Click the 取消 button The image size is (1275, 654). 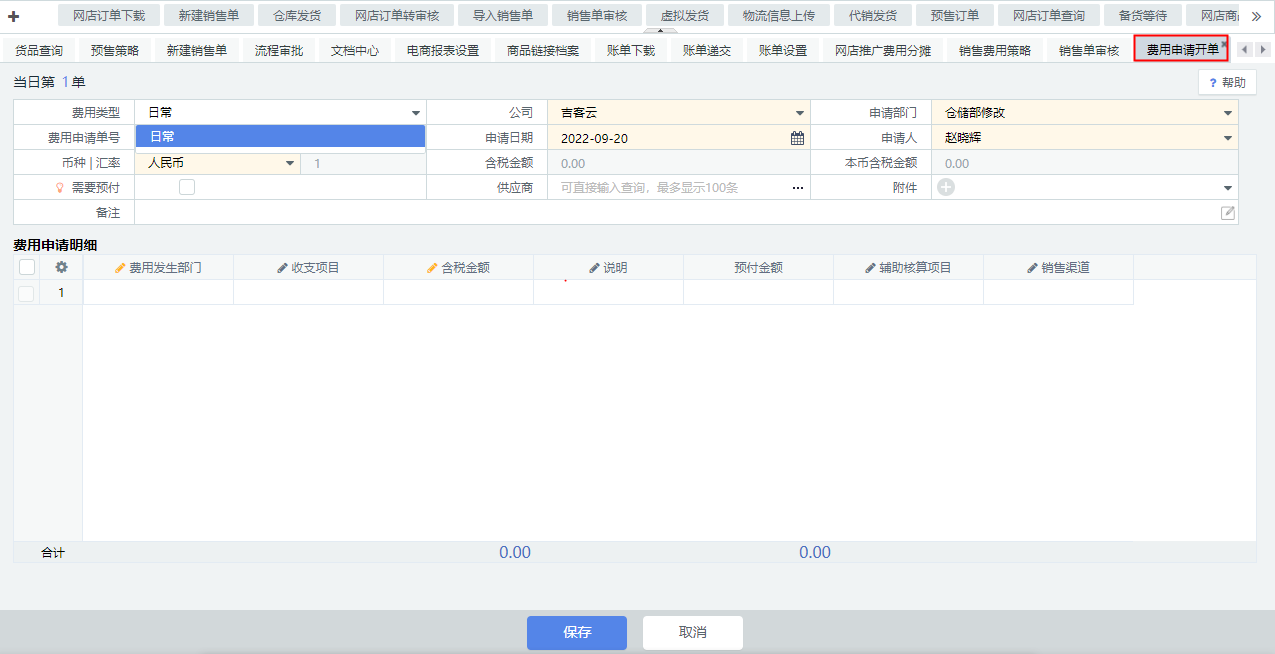(692, 632)
